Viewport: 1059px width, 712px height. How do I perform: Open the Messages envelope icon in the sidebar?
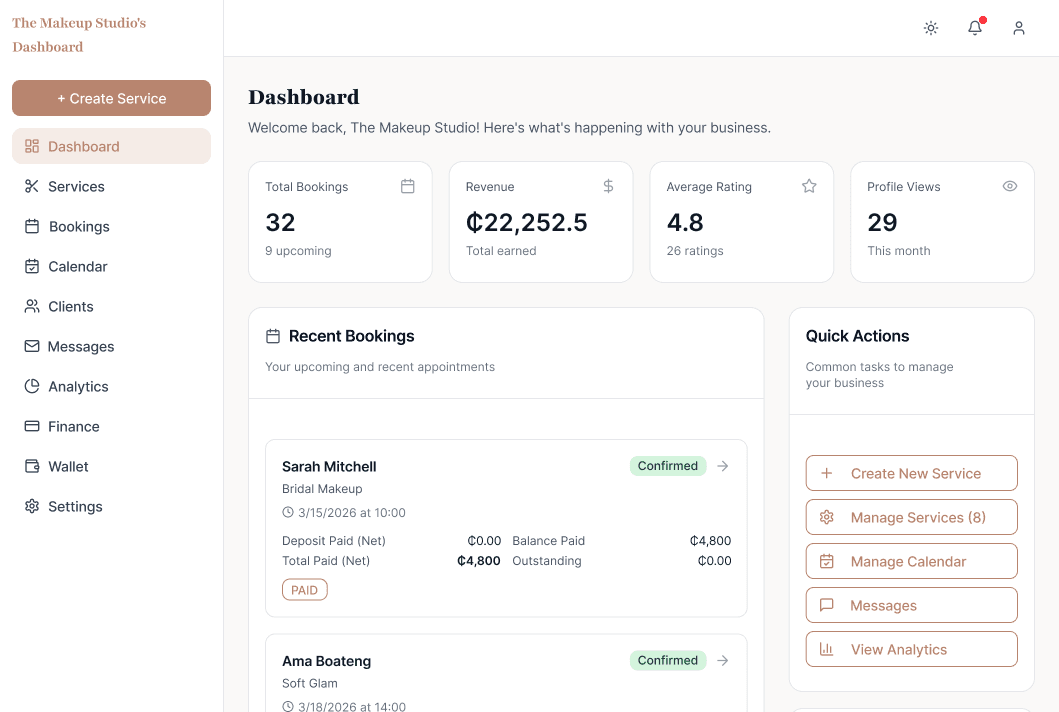(x=31, y=346)
